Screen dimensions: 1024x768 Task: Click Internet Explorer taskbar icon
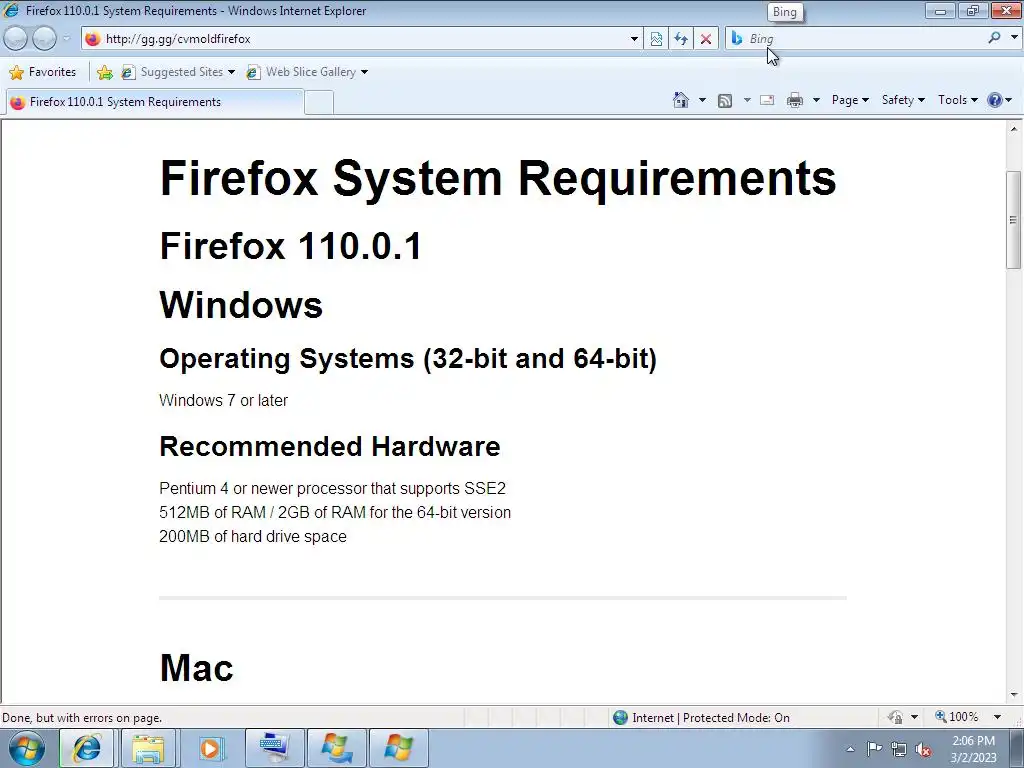[86, 748]
